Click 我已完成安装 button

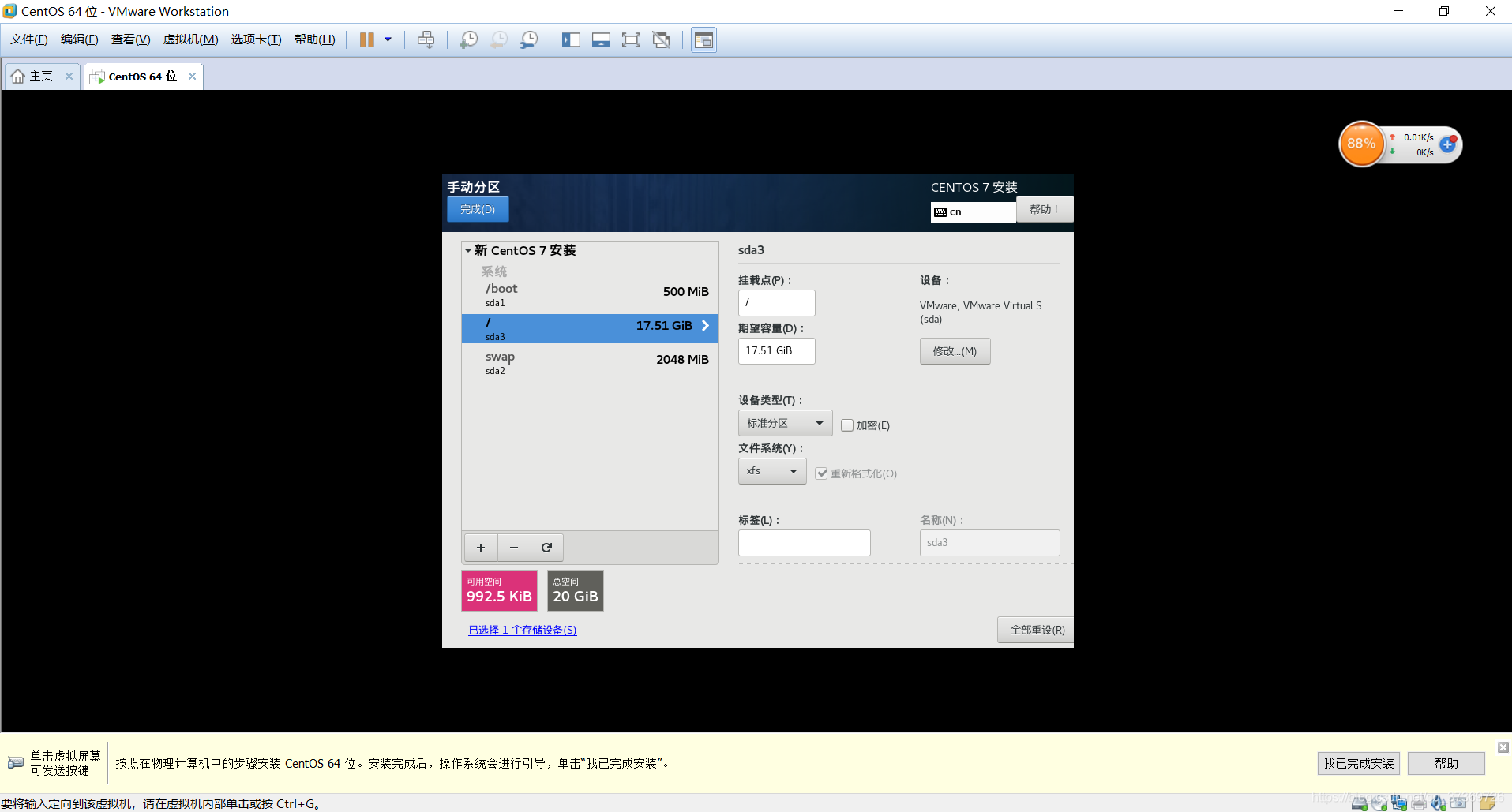click(x=1358, y=763)
